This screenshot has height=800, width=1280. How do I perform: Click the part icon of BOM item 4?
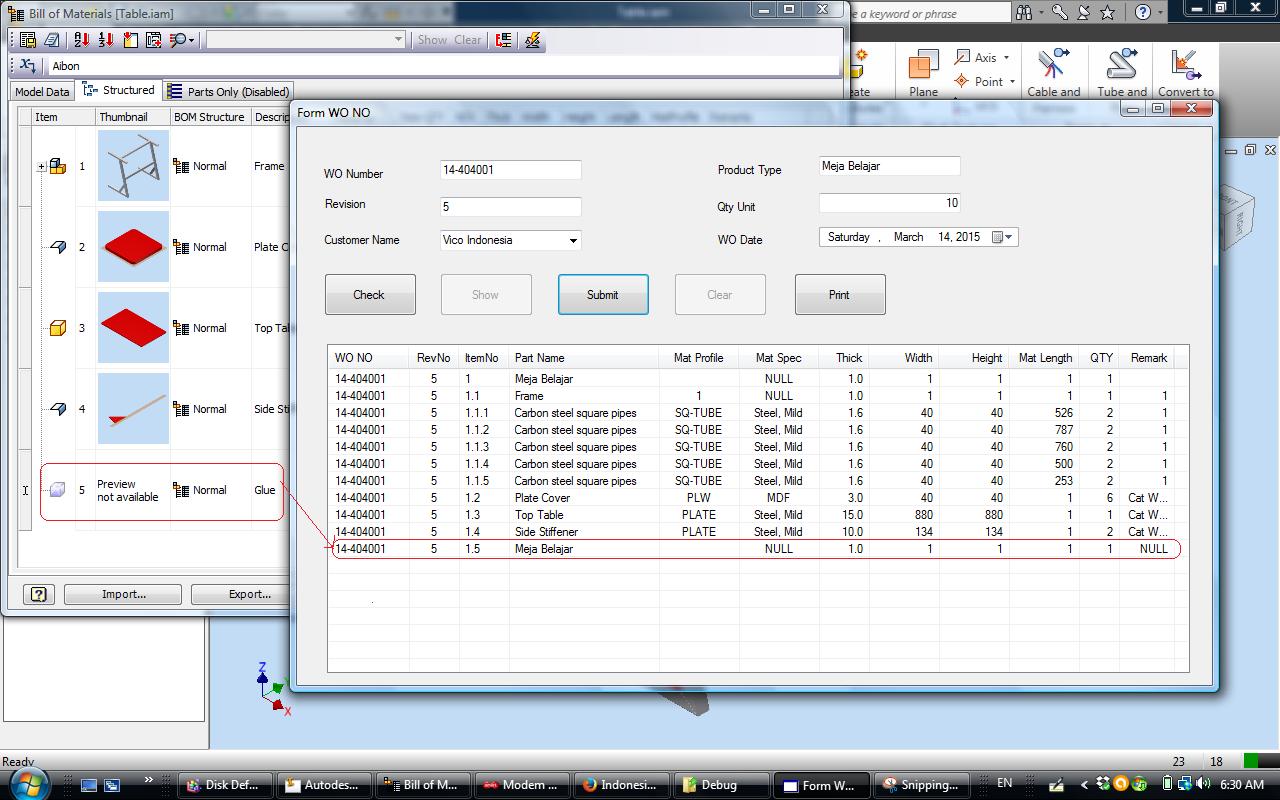[58, 409]
